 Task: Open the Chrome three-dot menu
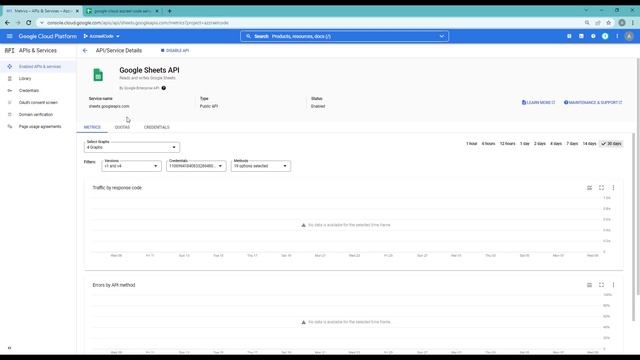pos(633,23)
